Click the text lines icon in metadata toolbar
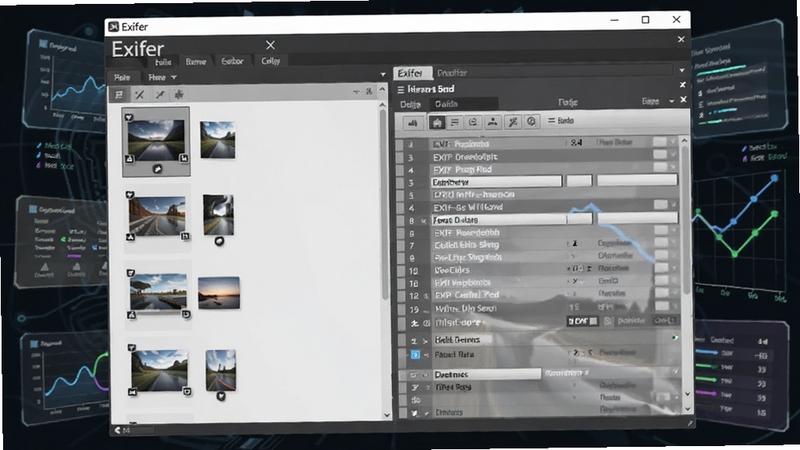Image resolution: width=800 pixels, height=450 pixels. point(455,122)
